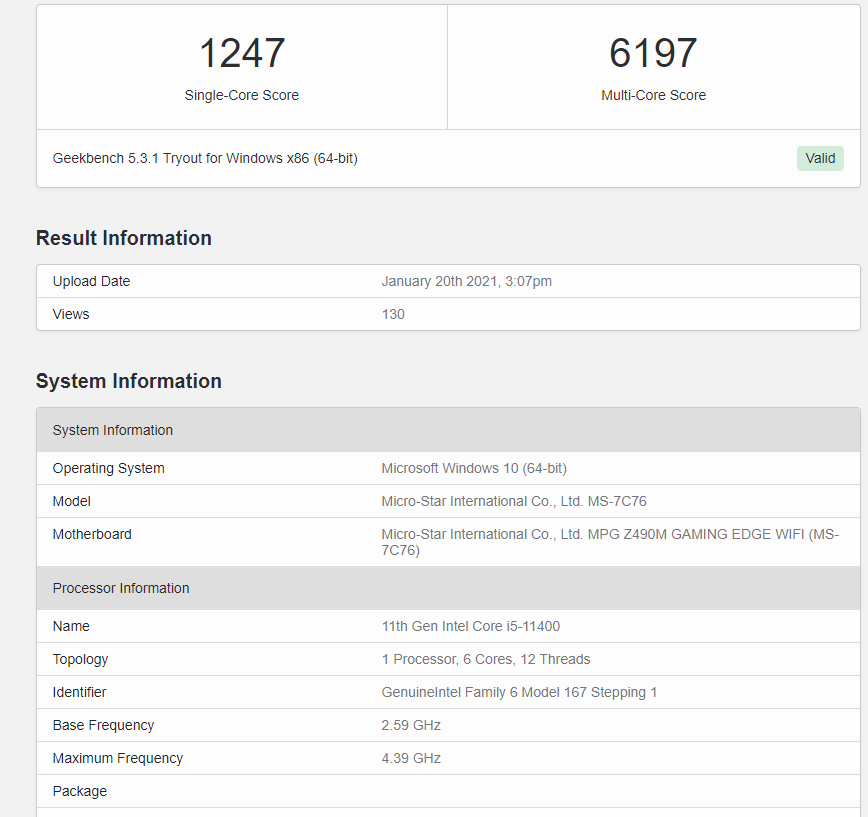Click the multi-core score 6197
The width and height of the screenshot is (868, 817).
pyautogui.click(x=653, y=53)
